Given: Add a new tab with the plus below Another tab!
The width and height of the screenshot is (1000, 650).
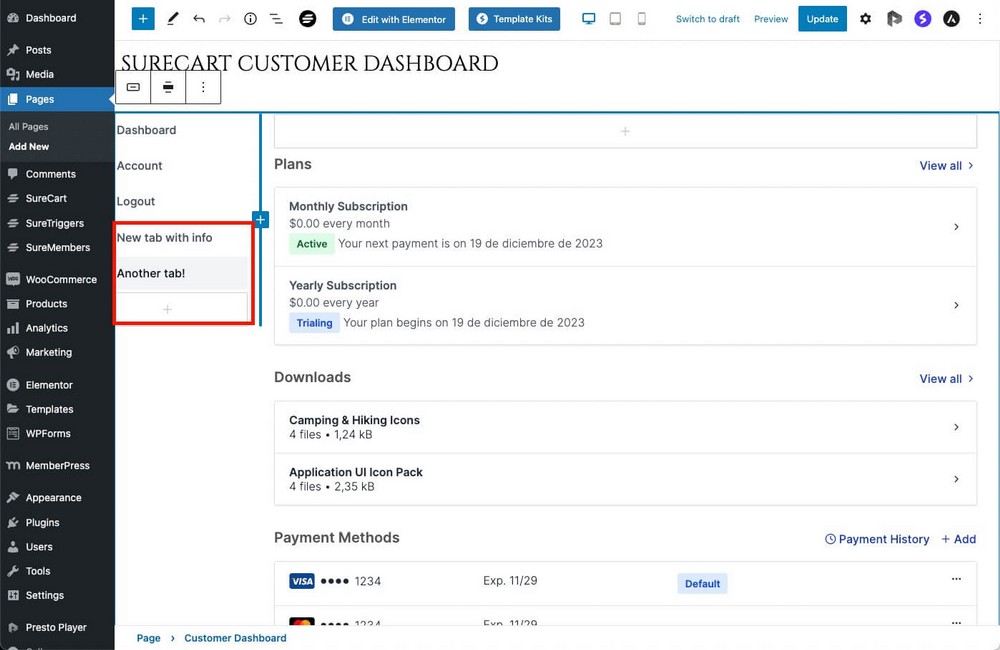Looking at the screenshot, I should tap(167, 309).
